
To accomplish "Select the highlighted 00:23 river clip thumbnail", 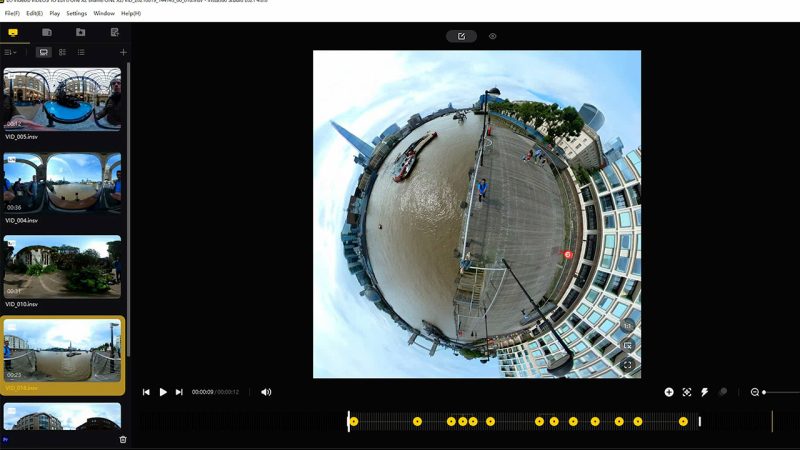I will click(62, 351).
